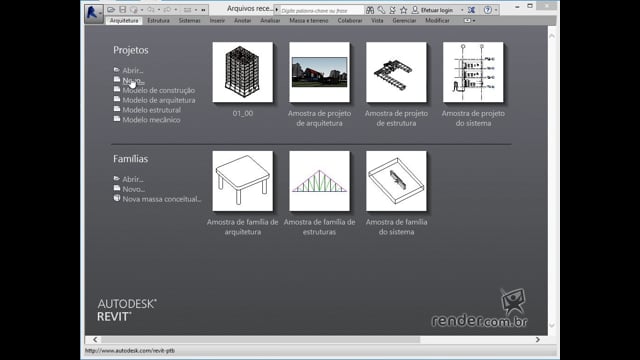Open the Modelo de construção template link
The width and height of the screenshot is (640, 360).
(159, 90)
